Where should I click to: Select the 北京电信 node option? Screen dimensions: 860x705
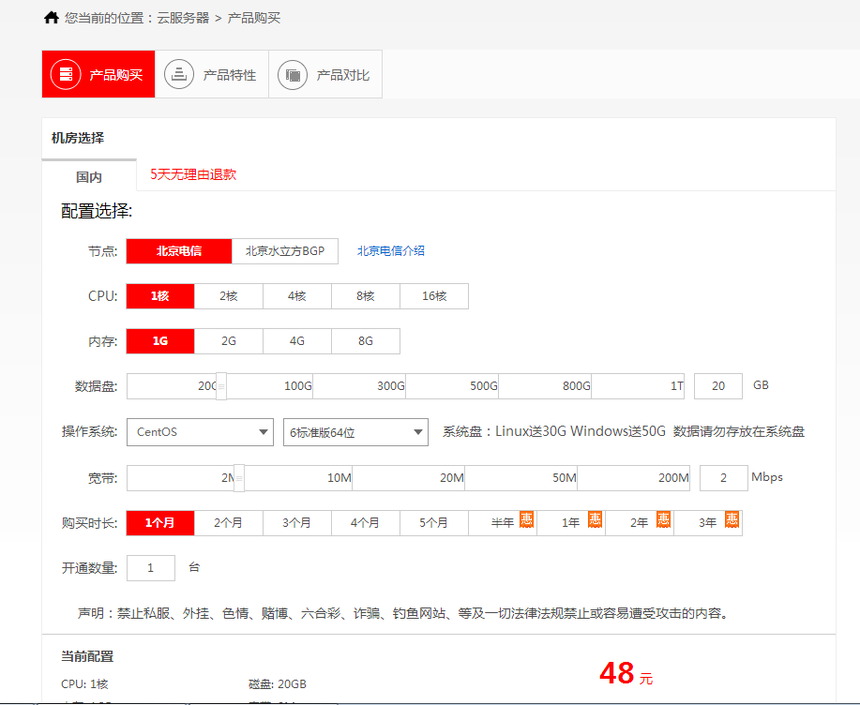179,251
